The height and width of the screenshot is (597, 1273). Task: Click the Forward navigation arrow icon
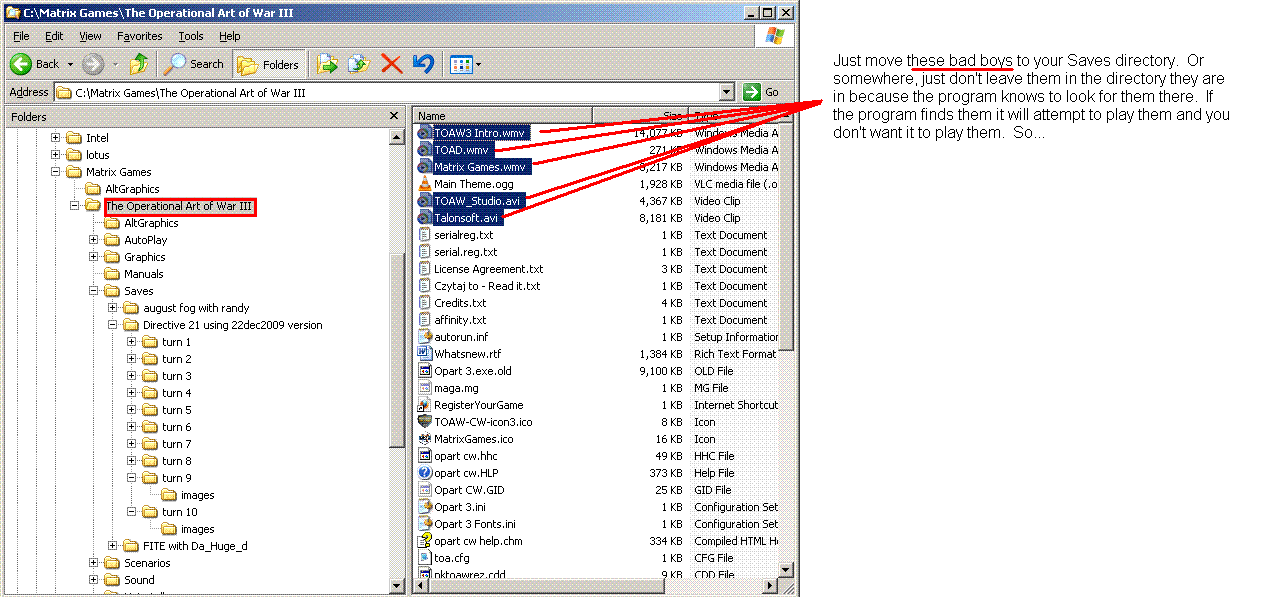(93, 64)
